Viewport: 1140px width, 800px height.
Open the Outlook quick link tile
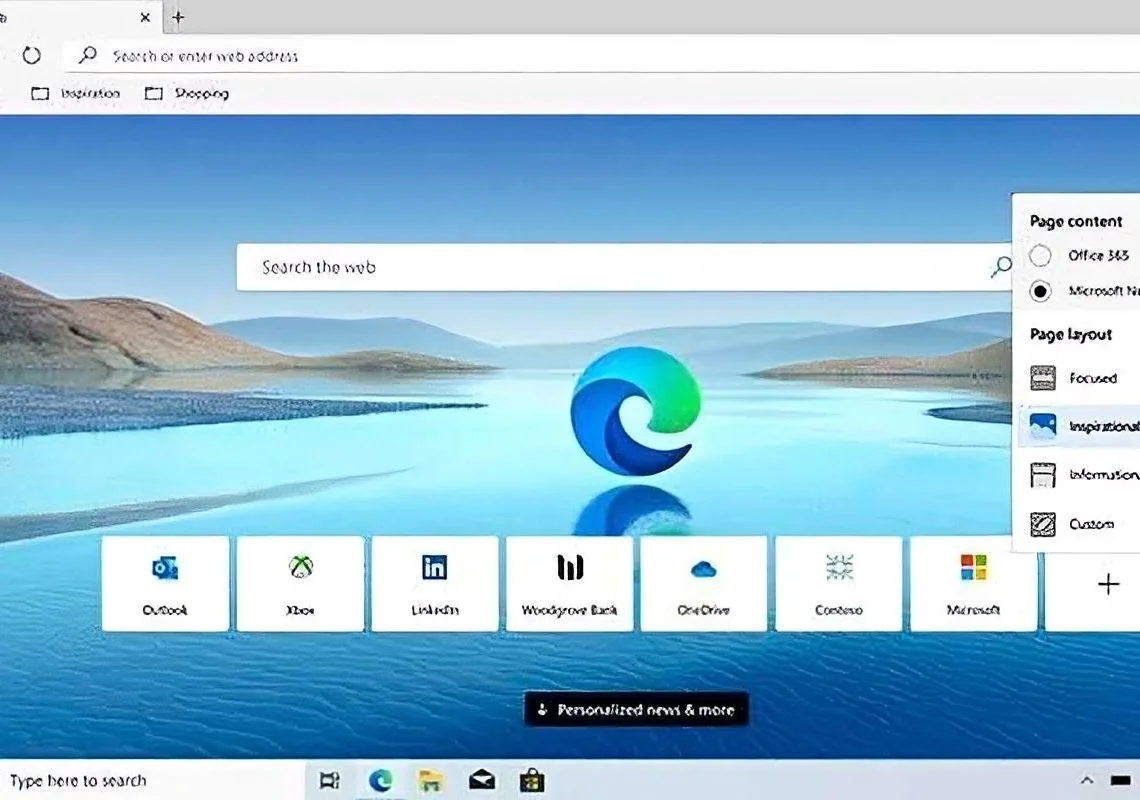pyautogui.click(x=165, y=583)
